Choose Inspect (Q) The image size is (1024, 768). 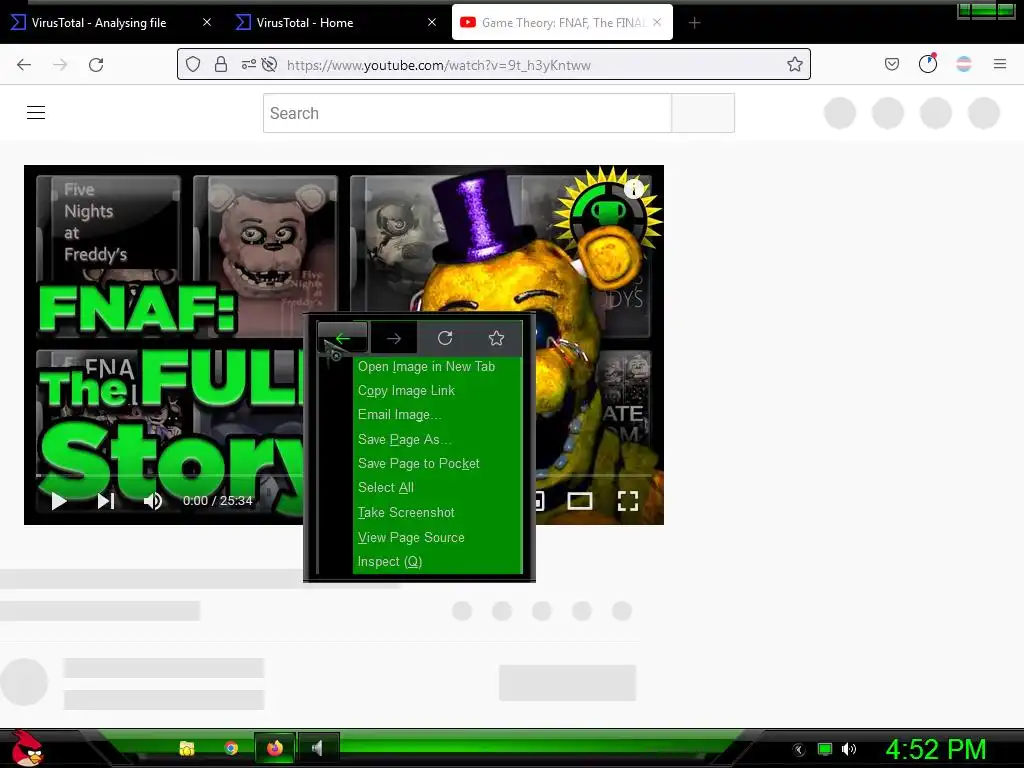[x=389, y=562]
